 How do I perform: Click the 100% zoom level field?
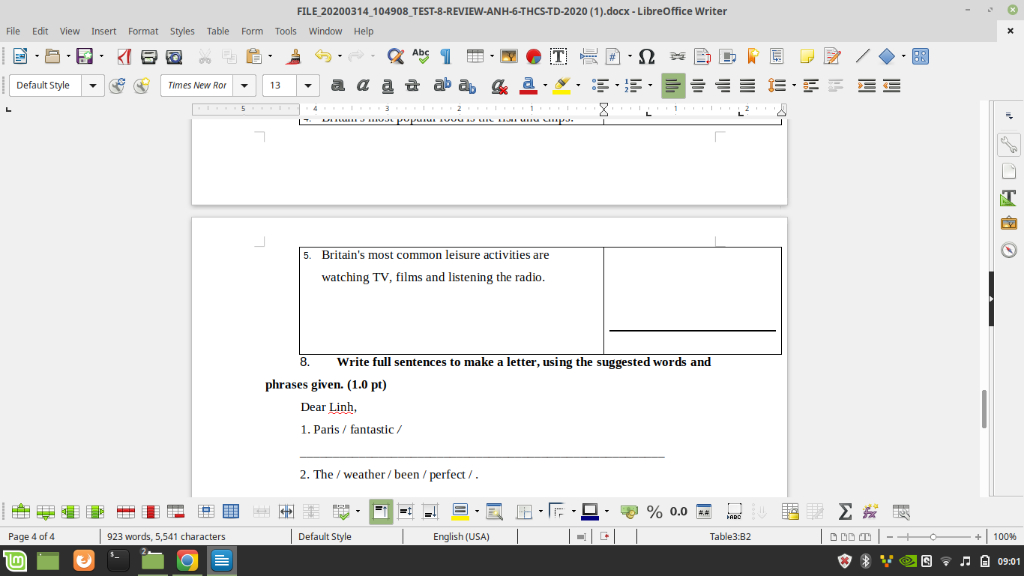click(1004, 537)
